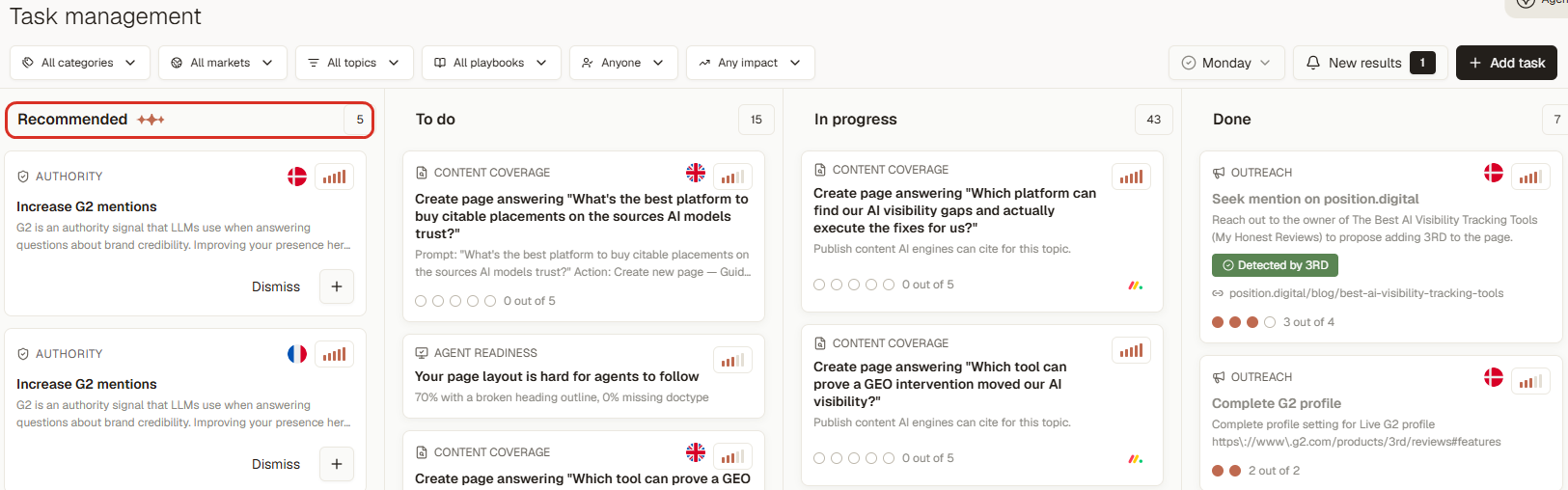Click the Add task button
This screenshot has height=490, width=1568.
(1506, 63)
